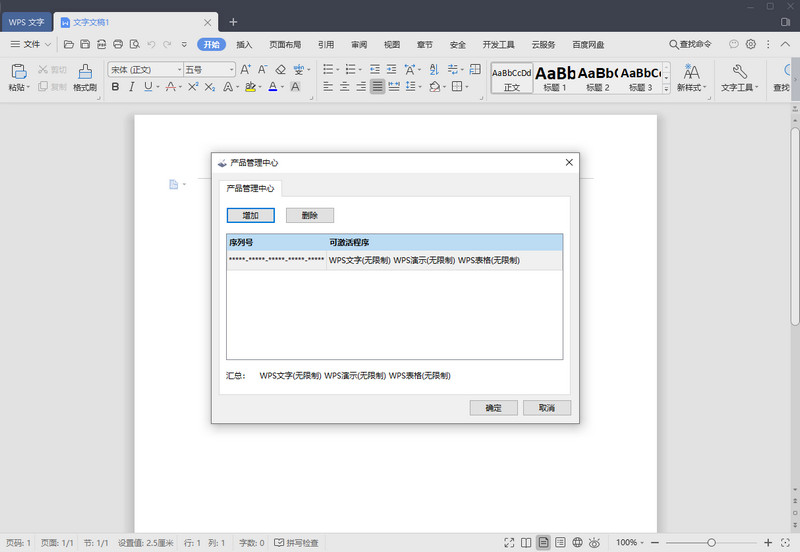
Task: Increase font size with A+ icon
Action: point(245,69)
